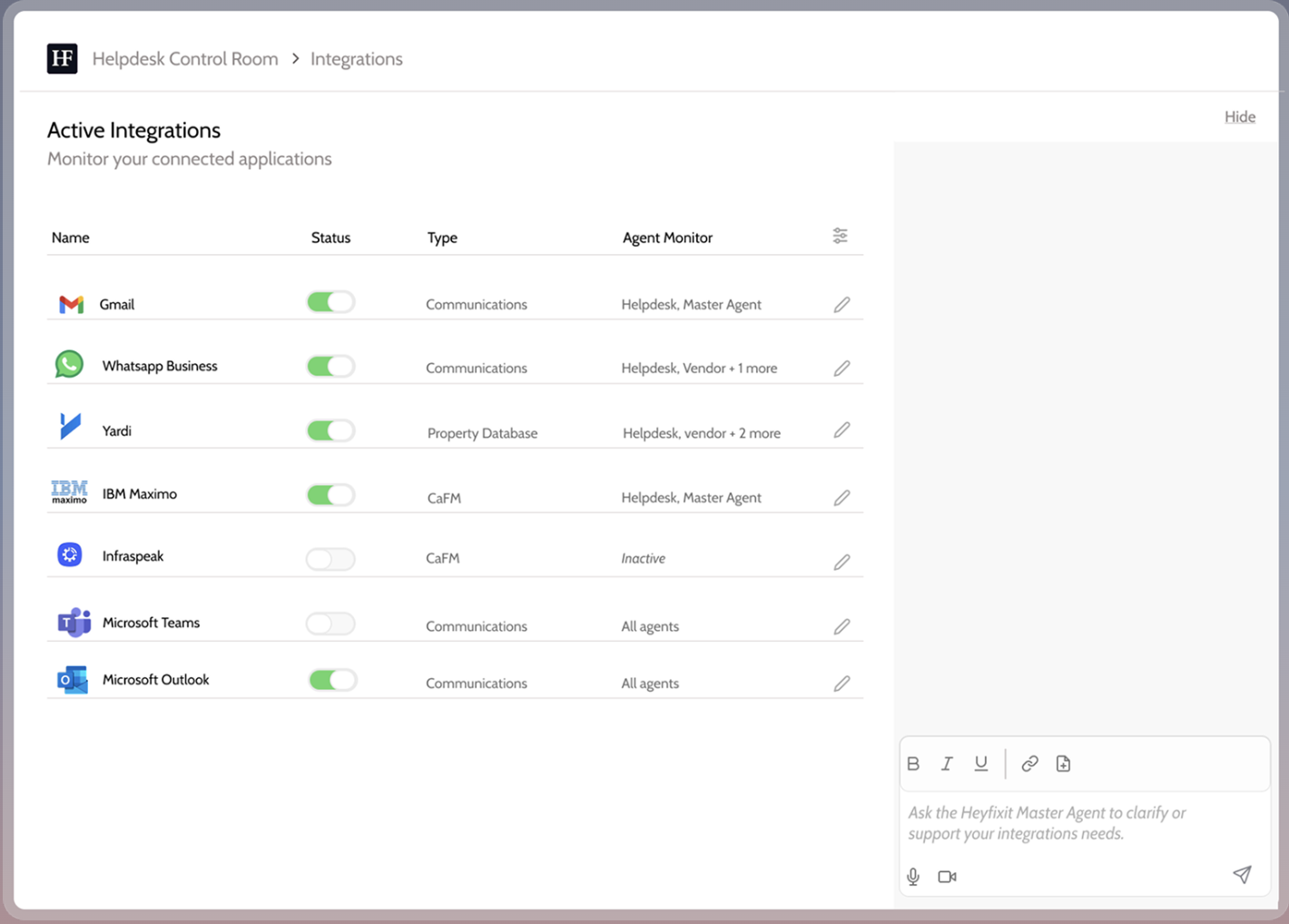Click the Whatsapp logo icon
Image resolution: width=1289 pixels, height=924 pixels.
[x=69, y=364]
